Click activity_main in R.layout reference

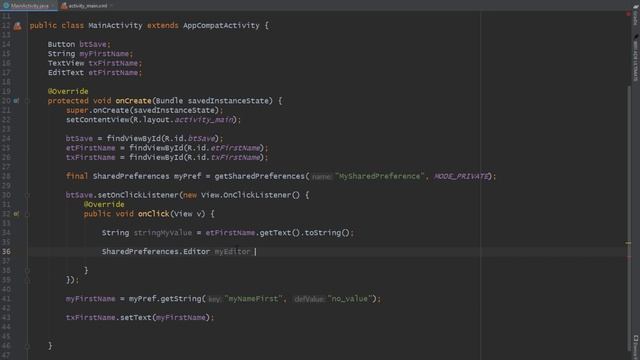point(204,120)
